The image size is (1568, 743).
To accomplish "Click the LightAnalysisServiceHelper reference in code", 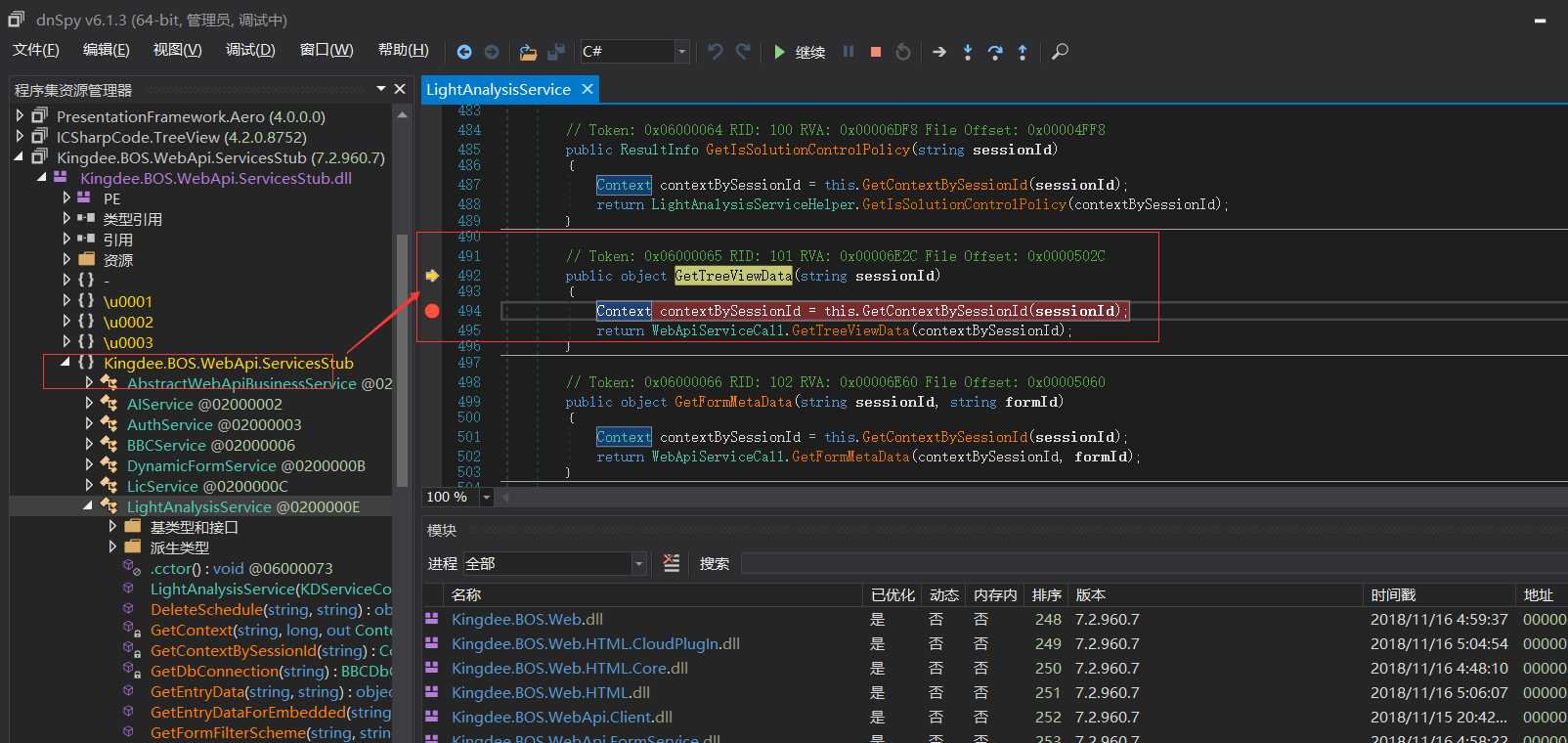I will pos(755,204).
